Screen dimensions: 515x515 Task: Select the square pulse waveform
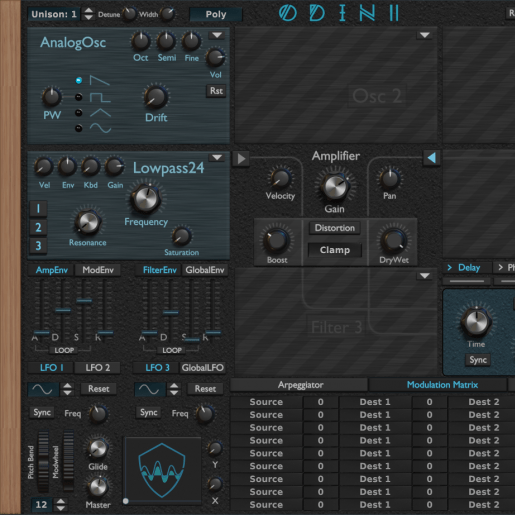point(79,97)
